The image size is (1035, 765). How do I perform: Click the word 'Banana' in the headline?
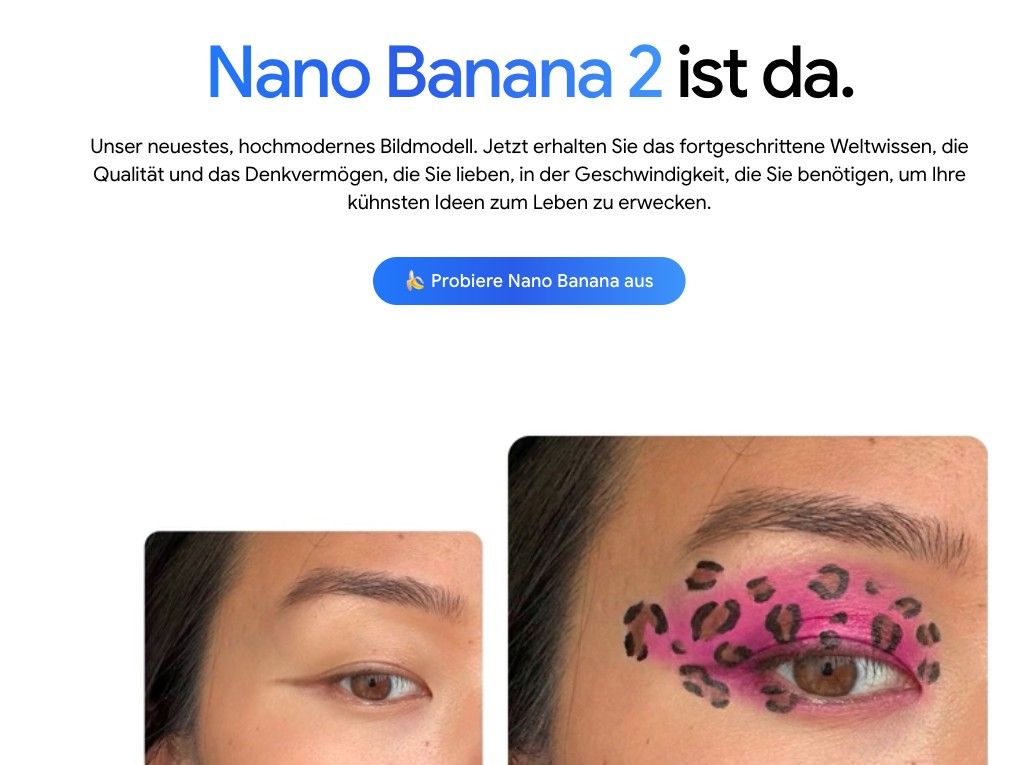point(499,72)
